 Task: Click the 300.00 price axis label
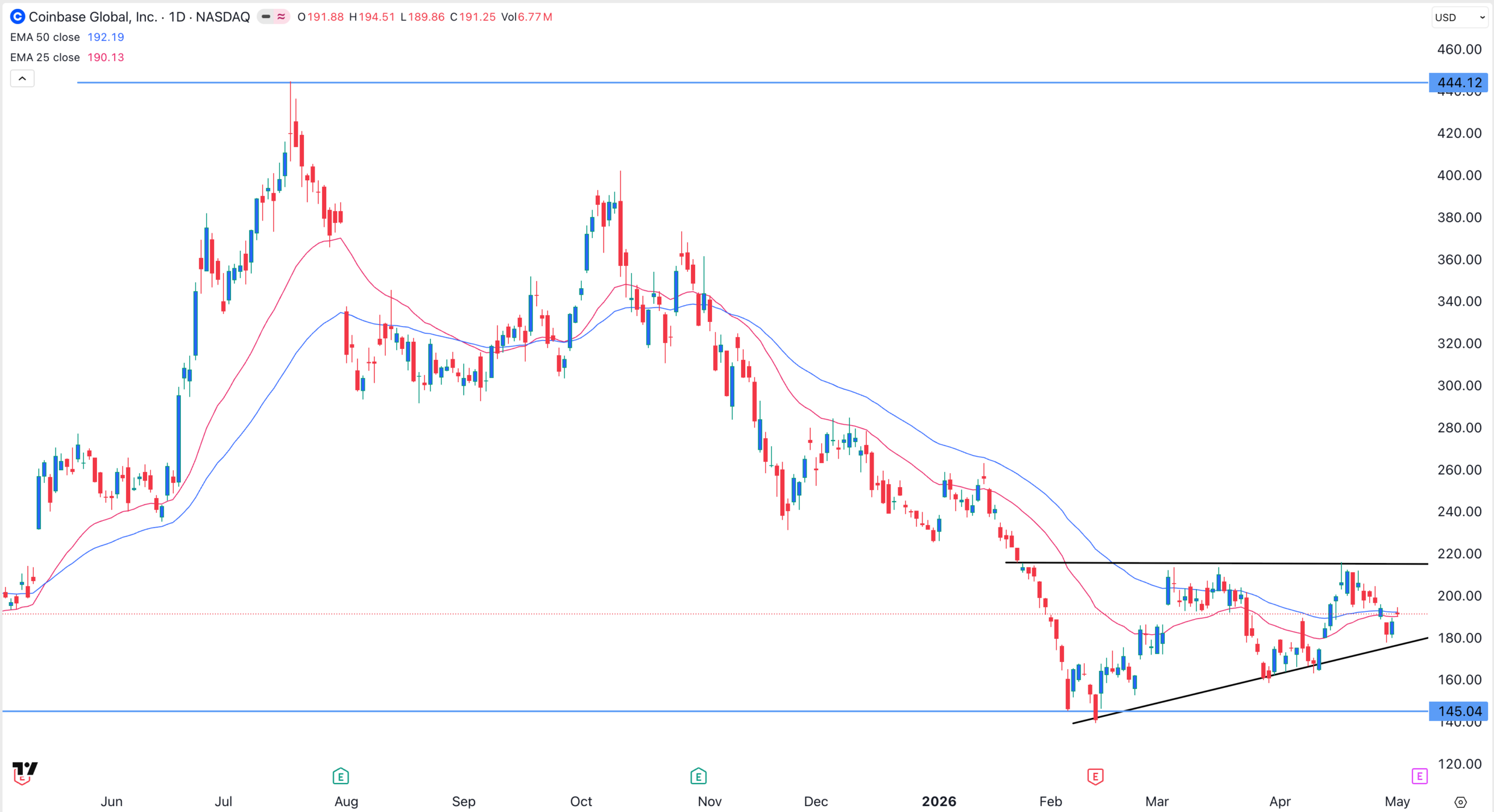click(x=1459, y=386)
